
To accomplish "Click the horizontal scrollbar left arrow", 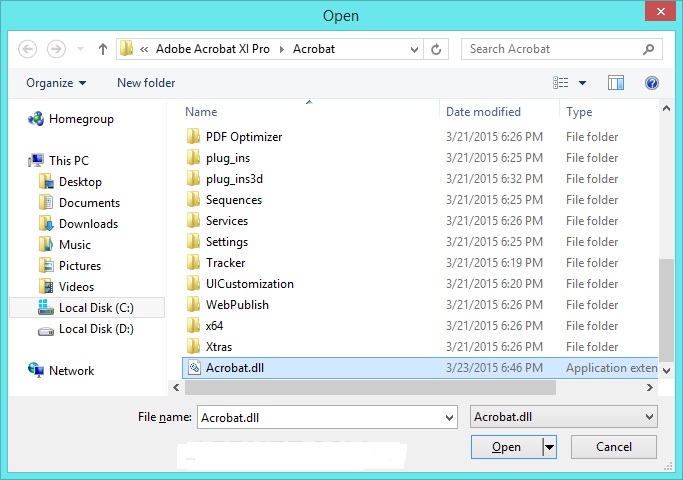I will click(x=176, y=387).
